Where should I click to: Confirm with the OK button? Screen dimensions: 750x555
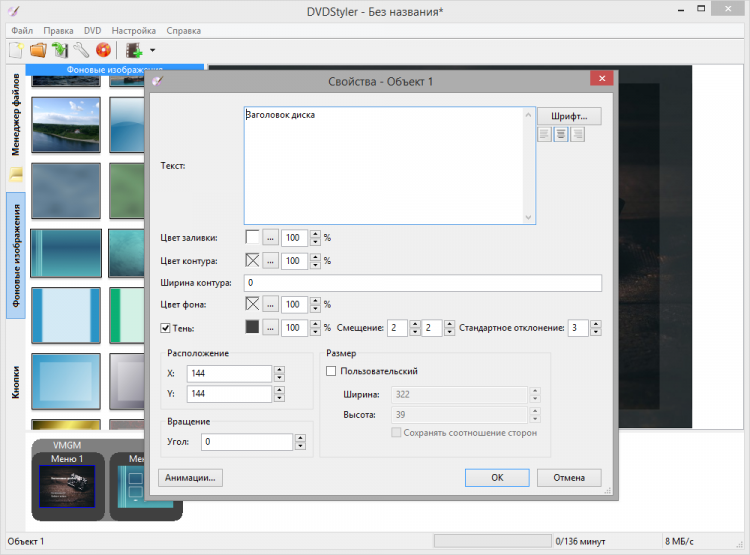[497, 477]
